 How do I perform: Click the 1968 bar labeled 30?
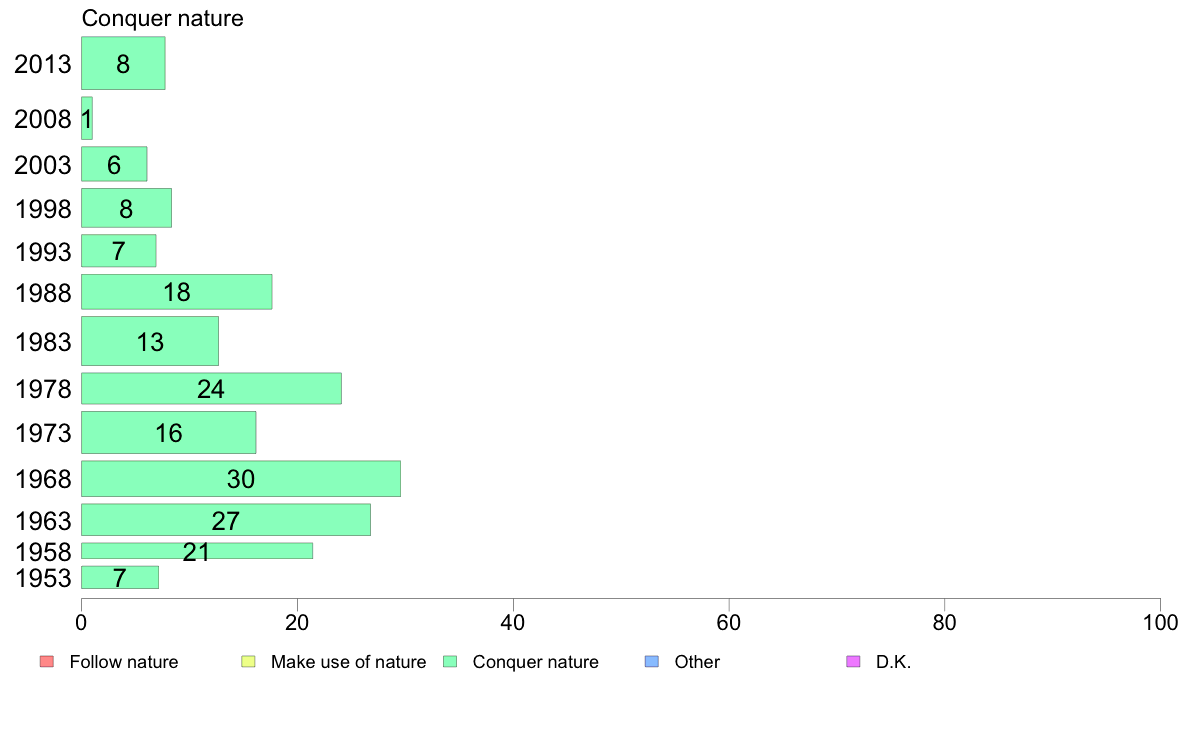(x=240, y=479)
